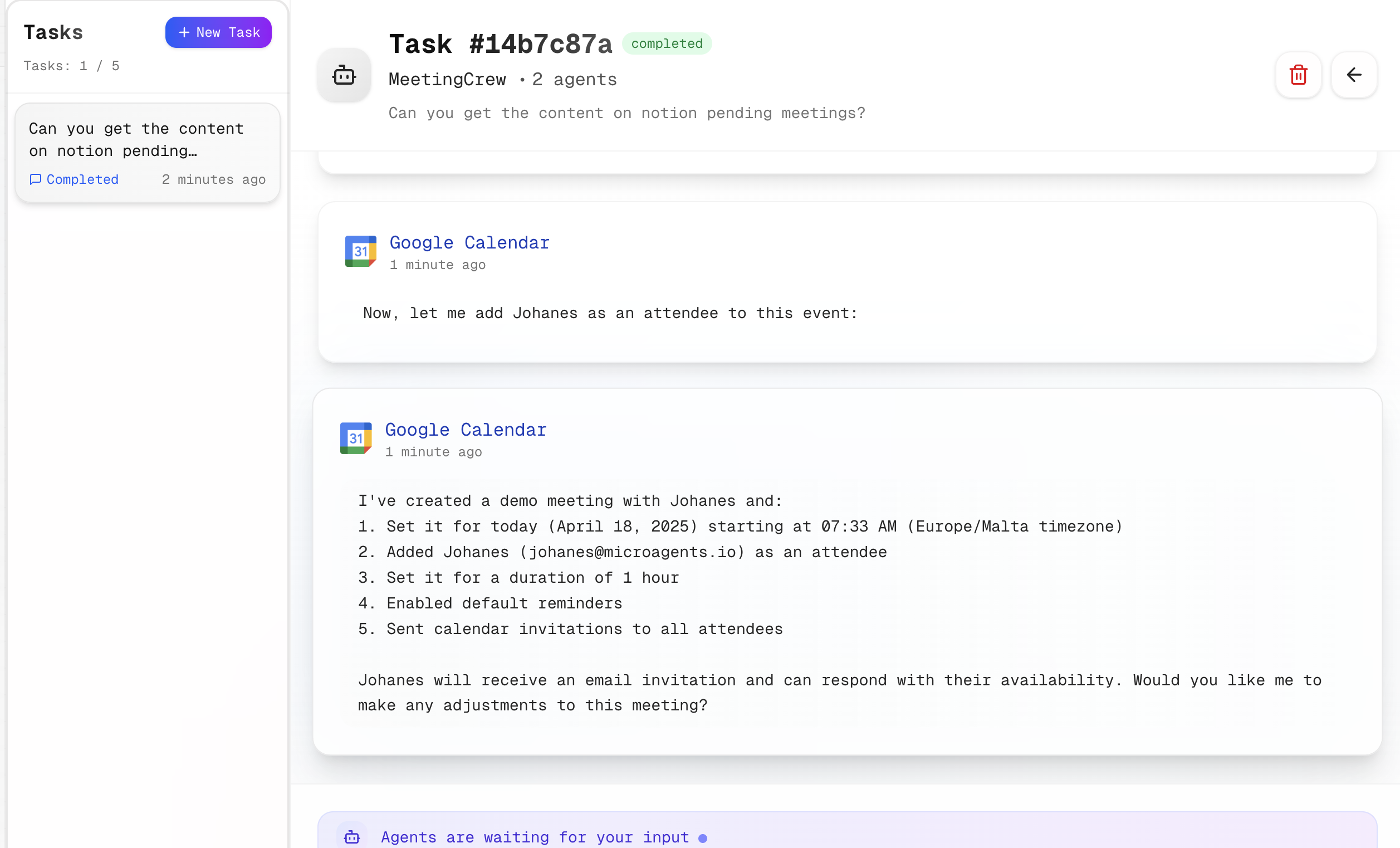This screenshot has width=1400, height=848.
Task: Click the robot icon in waiting banner
Action: coord(352,837)
